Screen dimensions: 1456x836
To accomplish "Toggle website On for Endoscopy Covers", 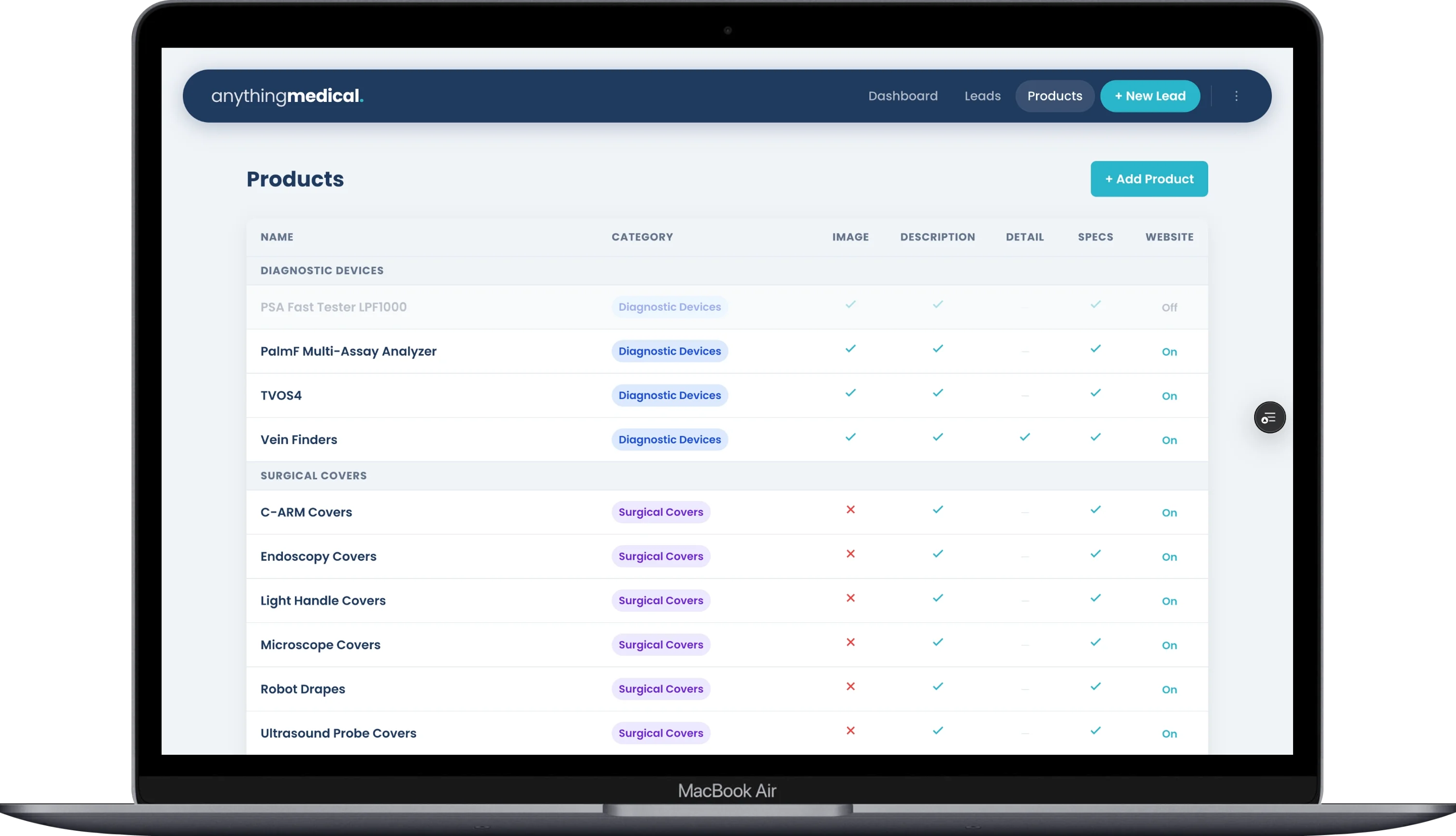I will pos(1169,556).
